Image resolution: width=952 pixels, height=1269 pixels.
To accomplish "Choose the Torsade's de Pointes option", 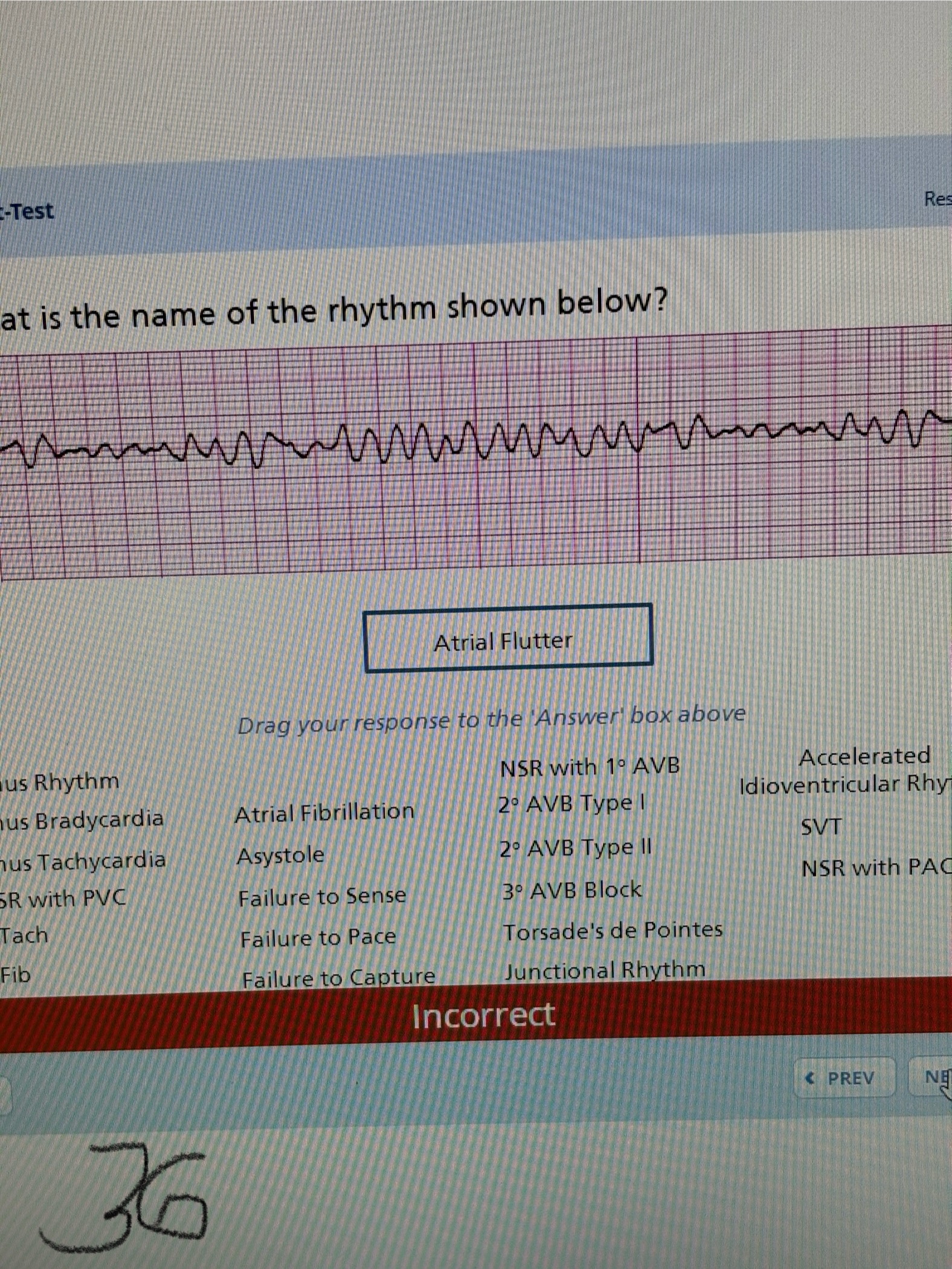I will point(613,931).
